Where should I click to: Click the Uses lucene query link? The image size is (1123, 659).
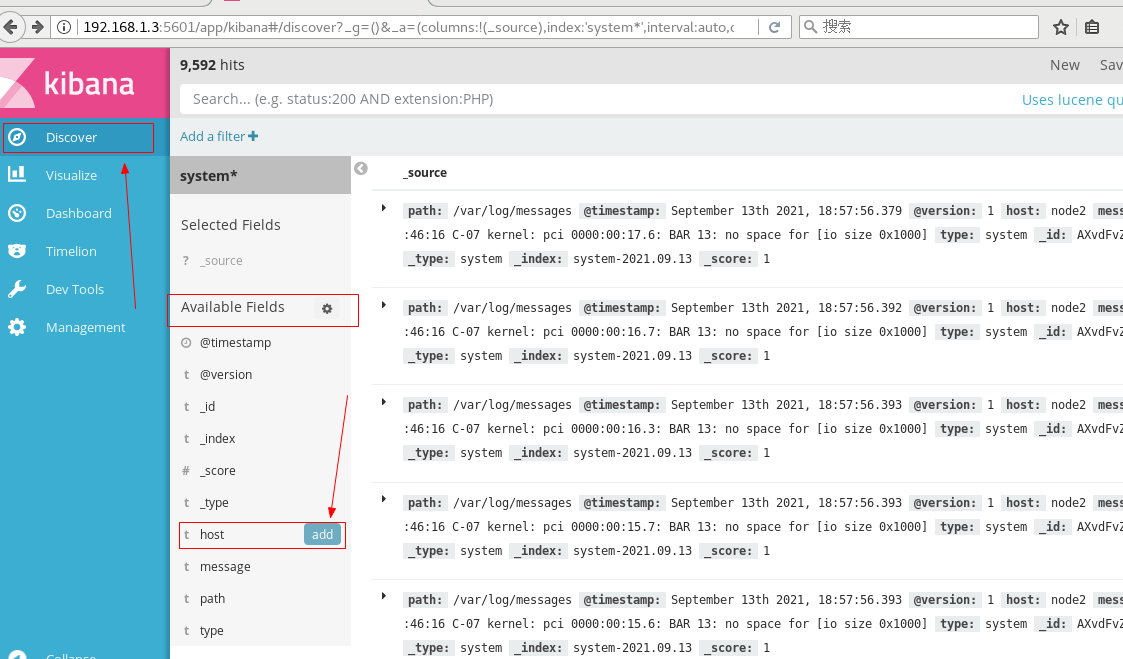[x=1071, y=100]
